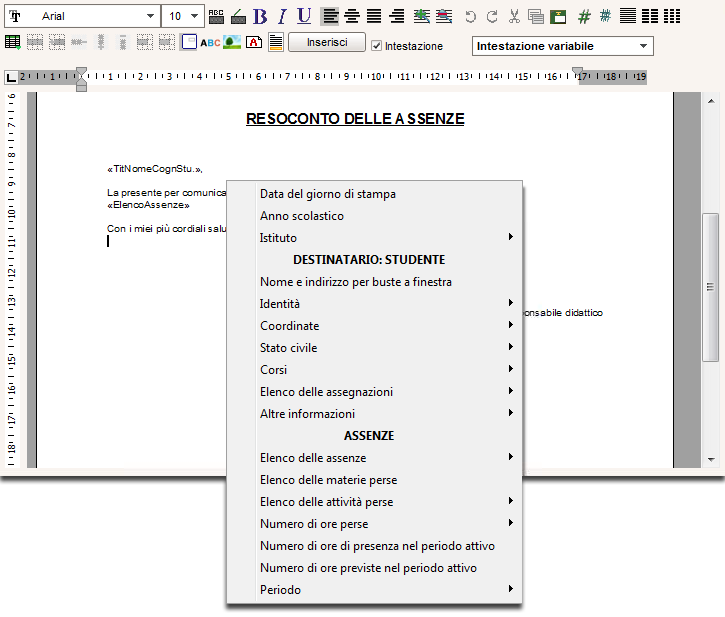Click the copy pages icon
The height and width of the screenshot is (617, 725).
(x=536, y=17)
